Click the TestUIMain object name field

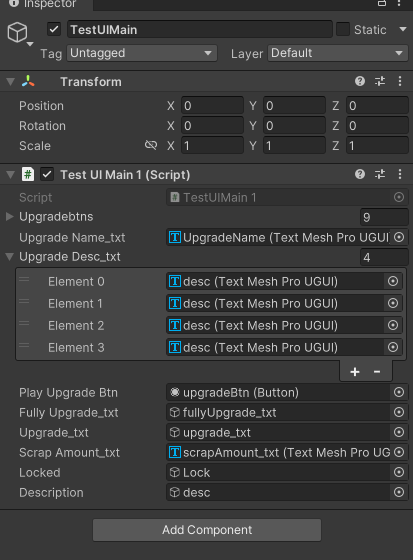(x=200, y=30)
